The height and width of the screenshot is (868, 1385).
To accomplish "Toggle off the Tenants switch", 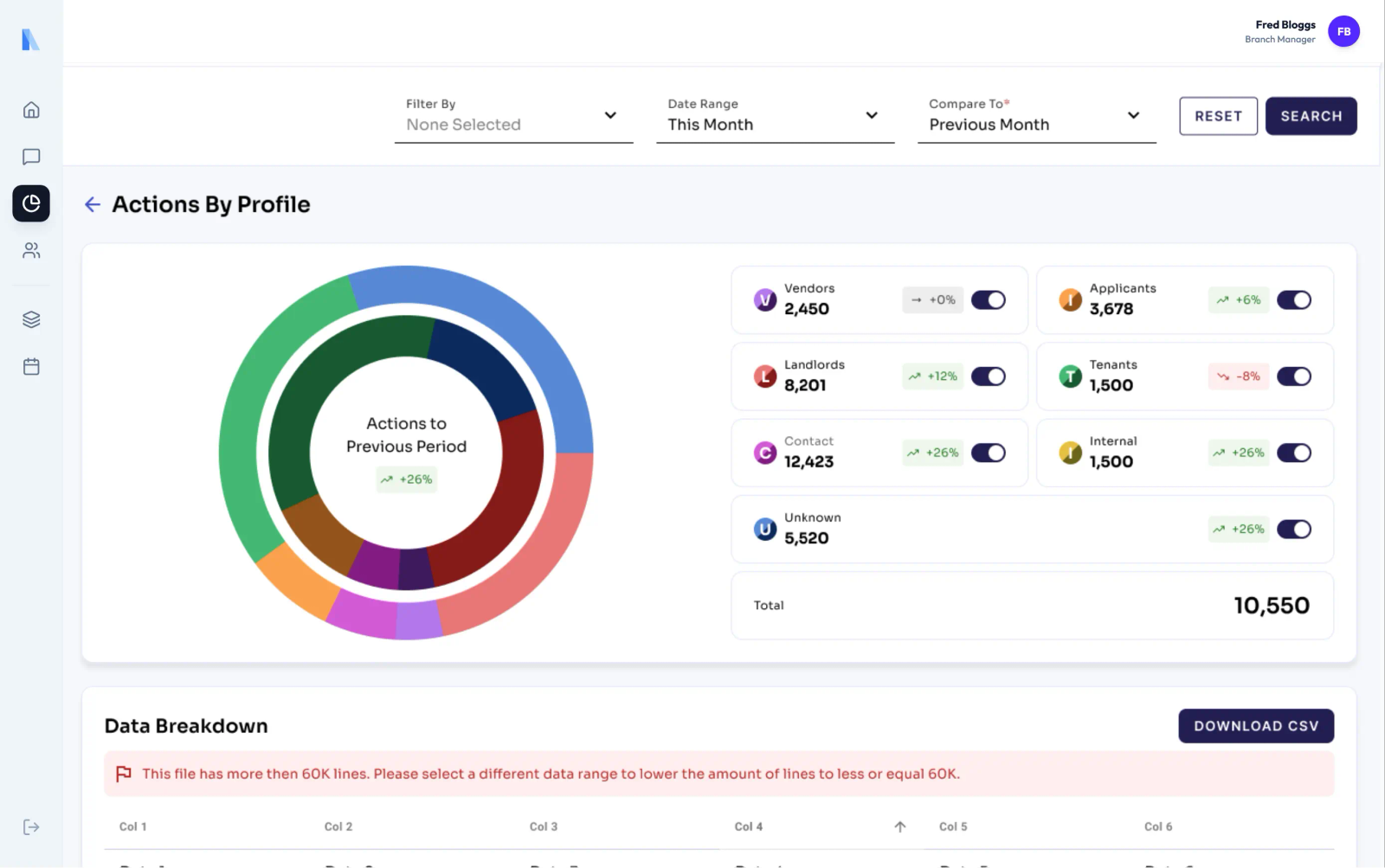I will 1294,376.
